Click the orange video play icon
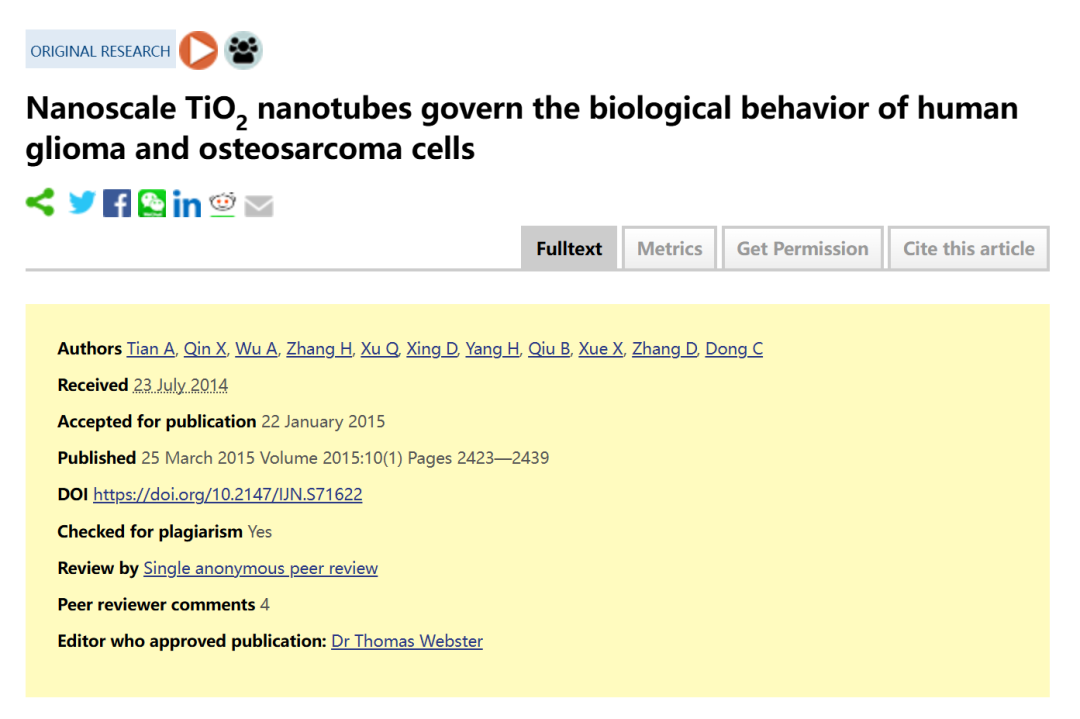The width and height of the screenshot is (1080, 719). (x=198, y=50)
